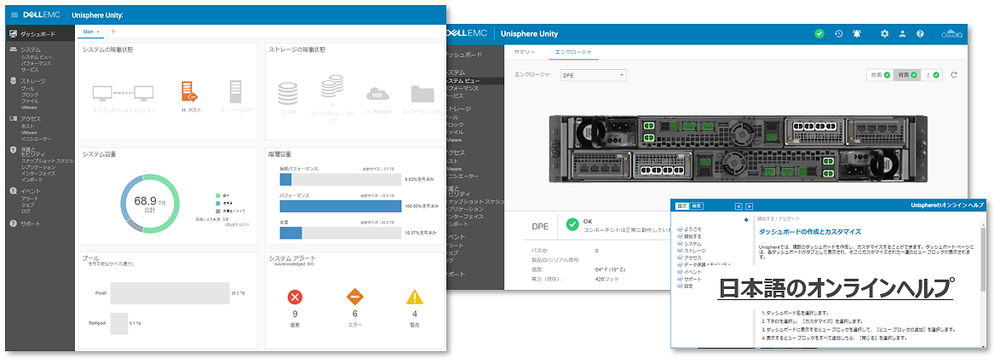
Task: Select the 検索 tab in the help window
Action: click(x=697, y=206)
